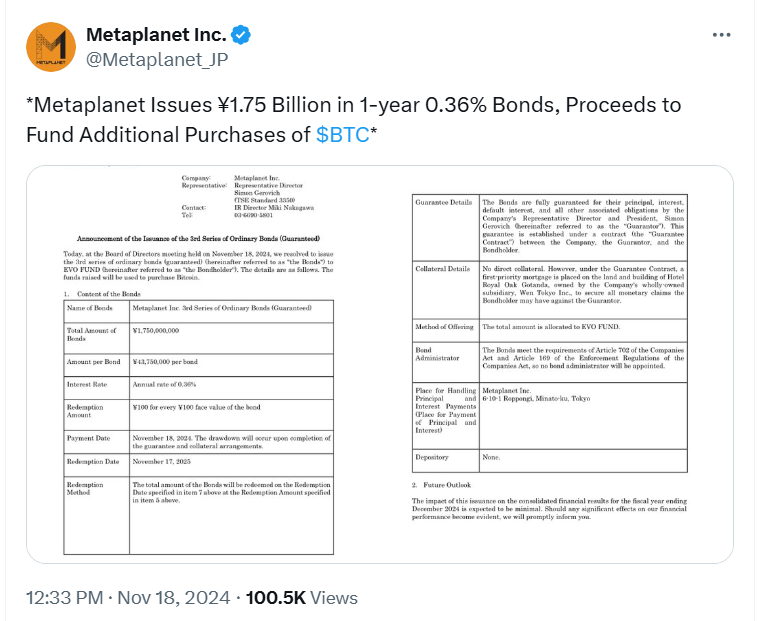This screenshot has height=621, width=760.
Task: View the 100.5K Views analytics
Action: (301, 598)
